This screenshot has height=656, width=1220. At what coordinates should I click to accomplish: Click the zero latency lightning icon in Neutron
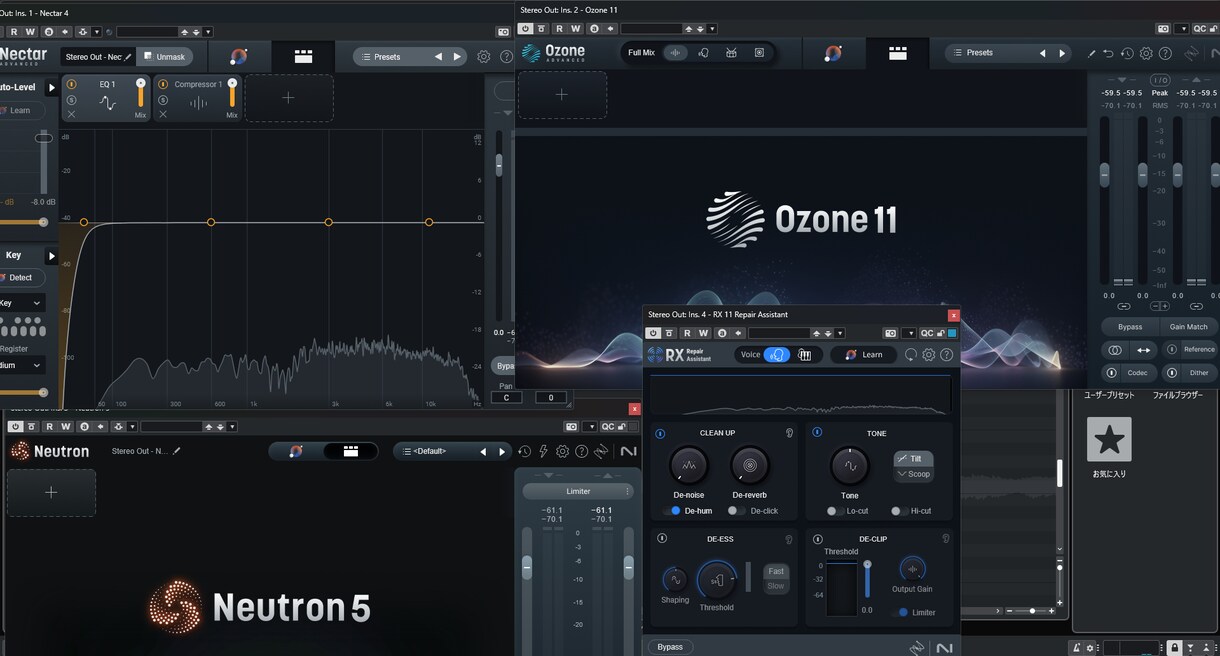[544, 452]
